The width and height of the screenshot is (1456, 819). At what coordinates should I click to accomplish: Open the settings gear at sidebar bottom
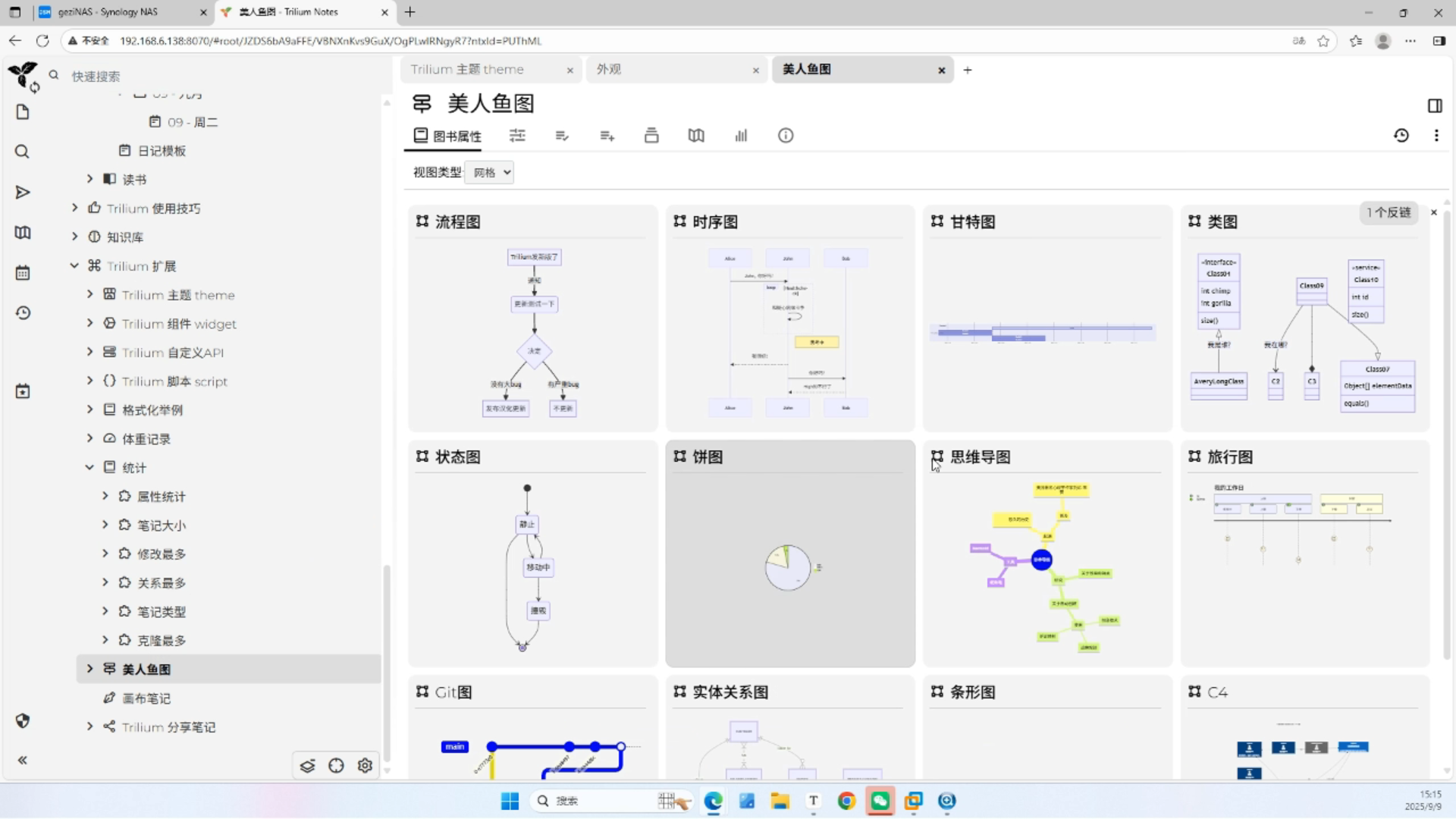pos(365,766)
